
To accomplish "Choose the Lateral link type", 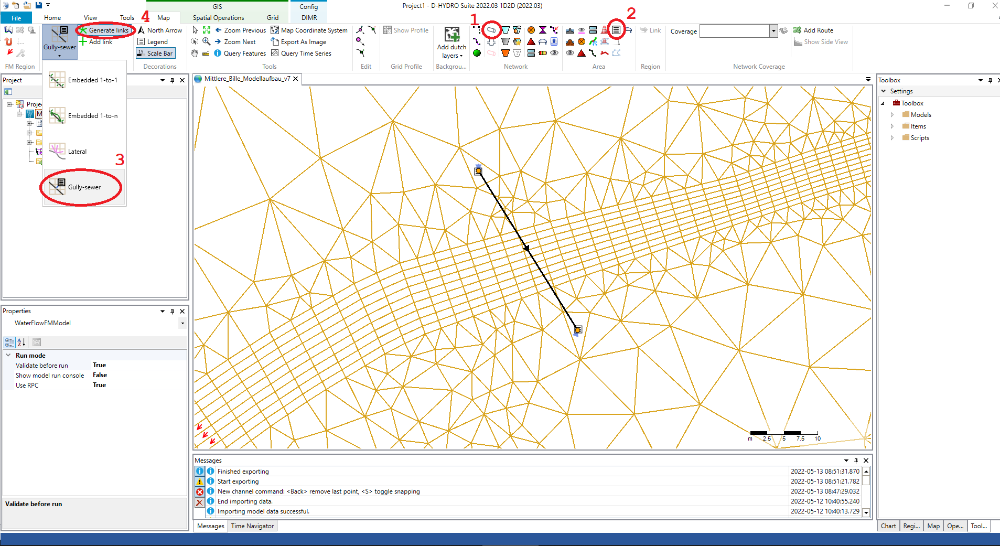I will (x=84, y=152).
